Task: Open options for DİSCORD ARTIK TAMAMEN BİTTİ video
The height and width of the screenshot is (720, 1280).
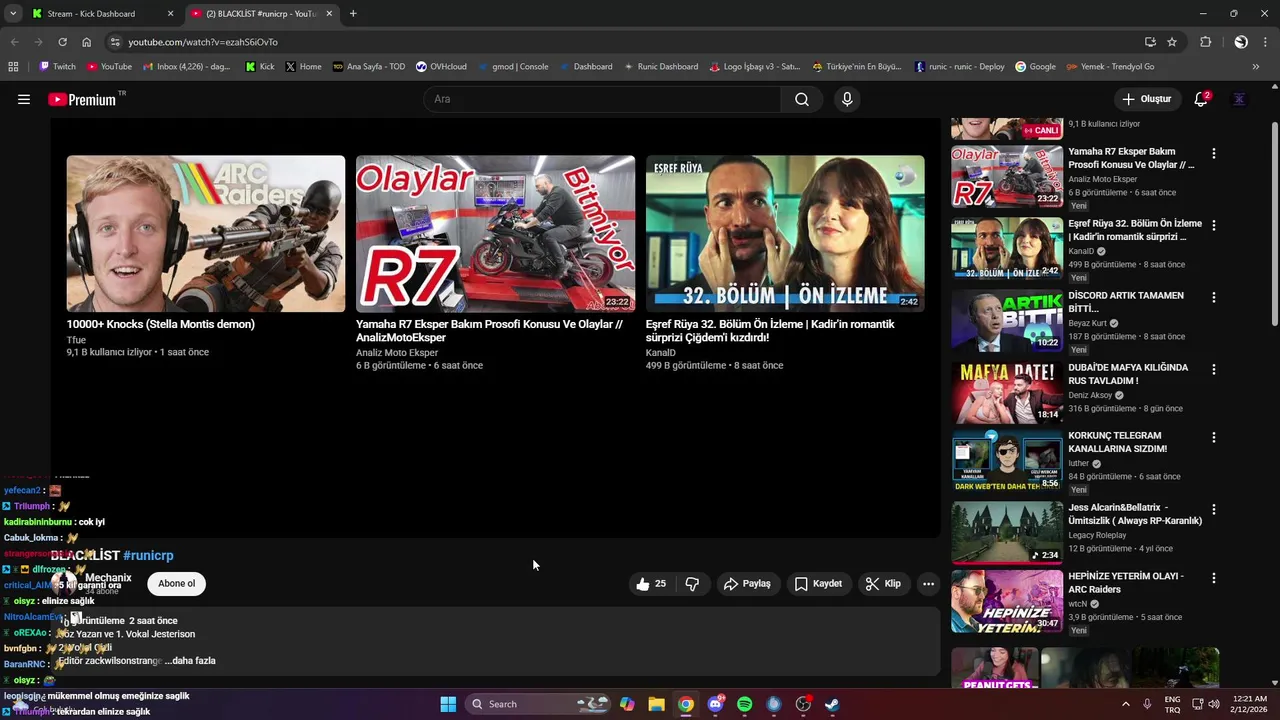Action: 1214,298
